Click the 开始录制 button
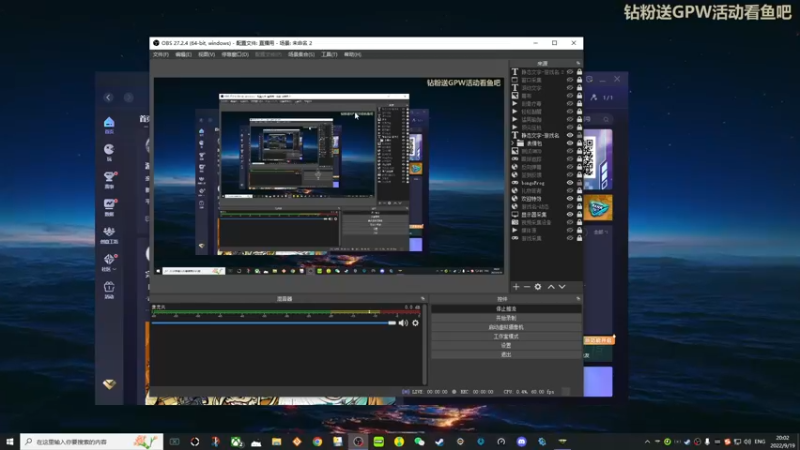The height and width of the screenshot is (450, 800). (506, 318)
